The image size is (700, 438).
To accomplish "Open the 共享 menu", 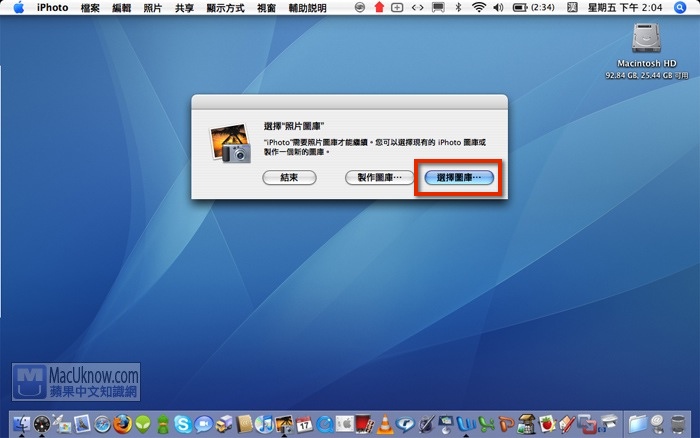I will (184, 8).
